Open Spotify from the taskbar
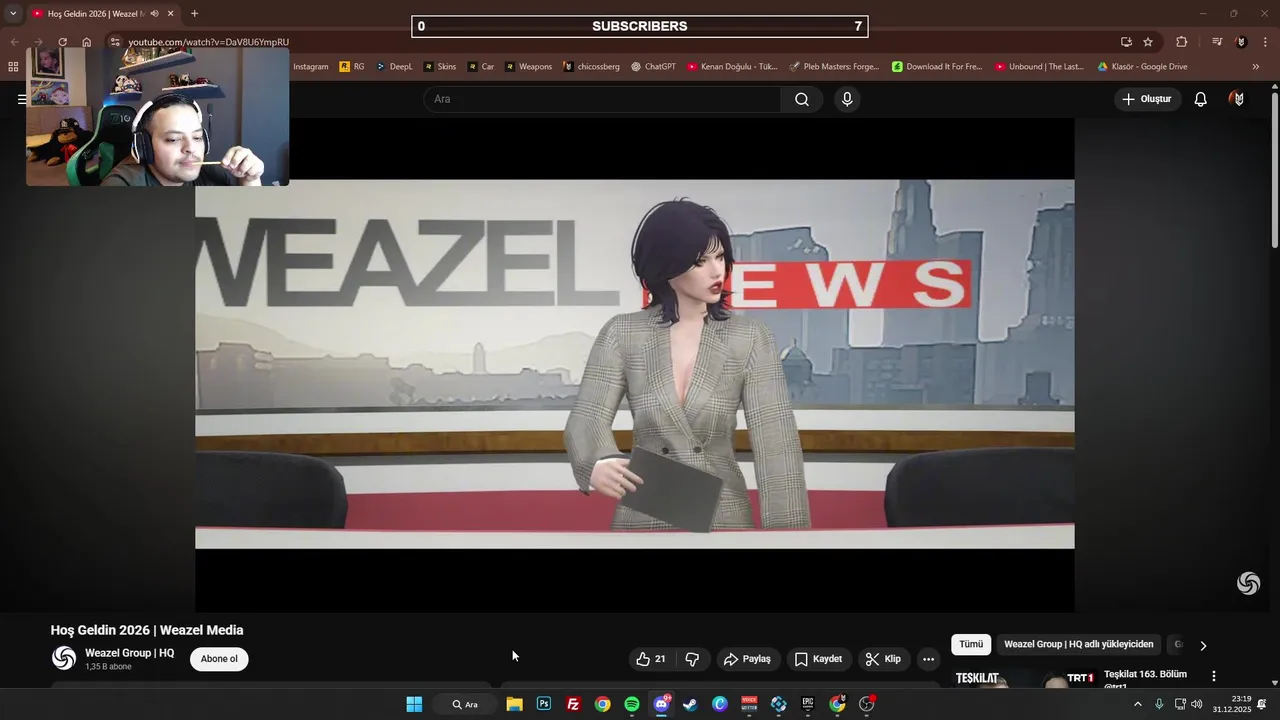 point(632,704)
